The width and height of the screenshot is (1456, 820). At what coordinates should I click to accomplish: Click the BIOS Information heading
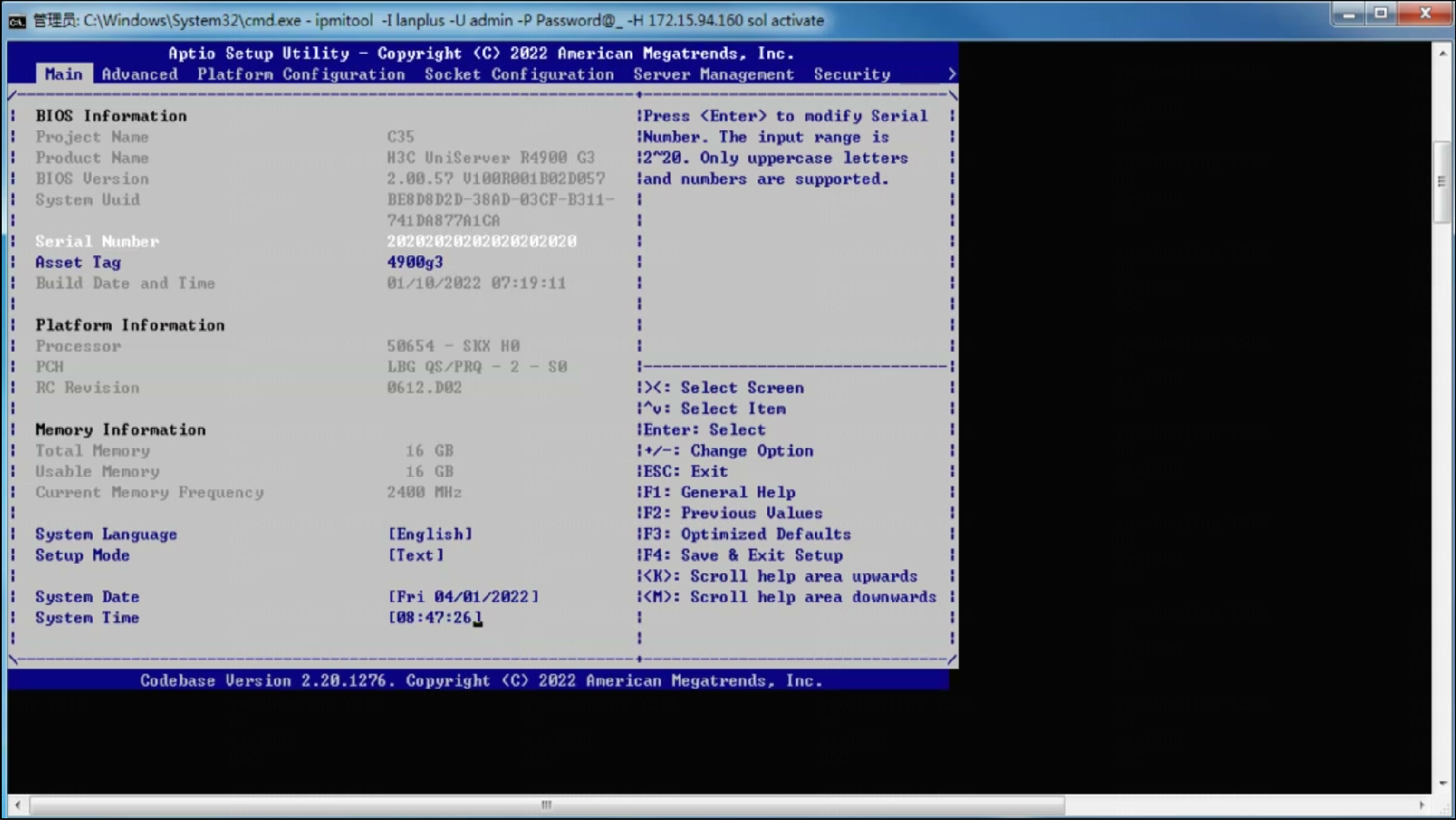111,116
